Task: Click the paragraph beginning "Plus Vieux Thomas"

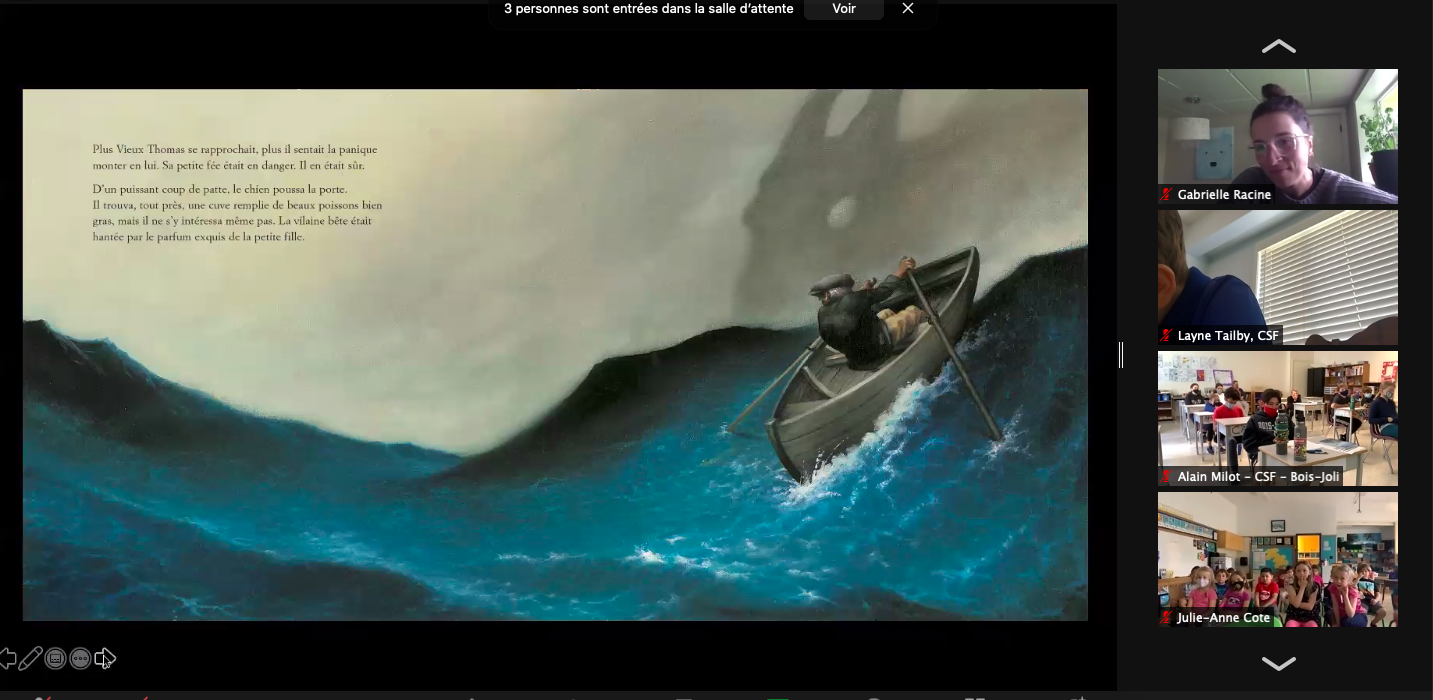Action: tap(235, 157)
